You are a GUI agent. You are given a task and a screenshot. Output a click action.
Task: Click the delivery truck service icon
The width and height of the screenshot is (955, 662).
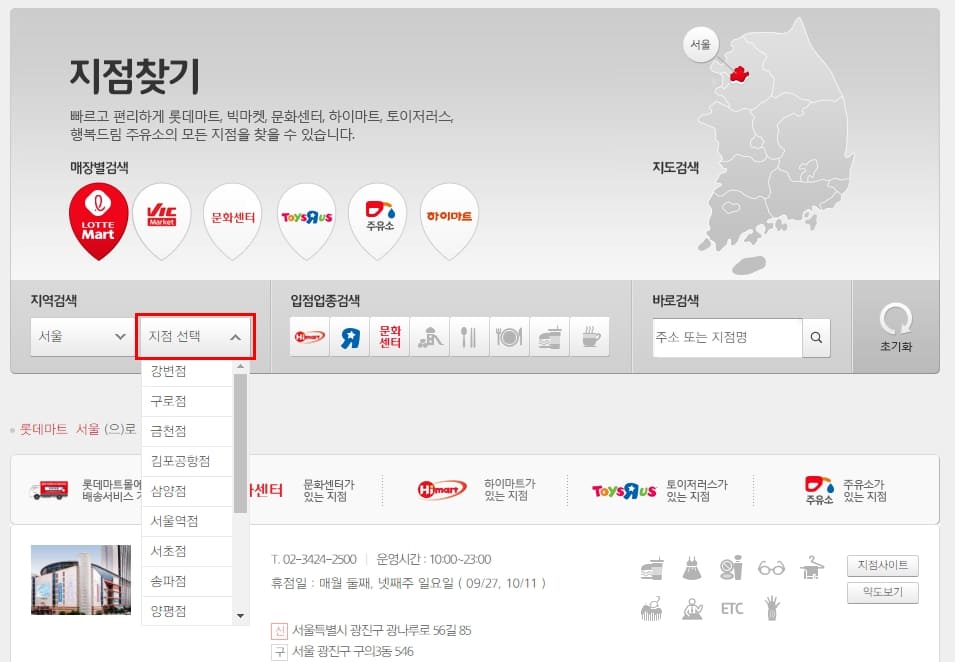[49, 490]
